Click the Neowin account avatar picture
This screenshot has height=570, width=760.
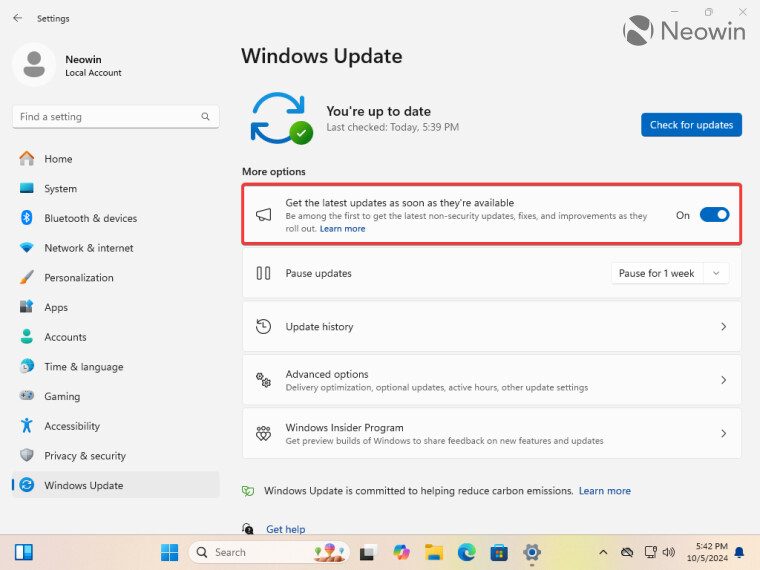click(x=34, y=64)
